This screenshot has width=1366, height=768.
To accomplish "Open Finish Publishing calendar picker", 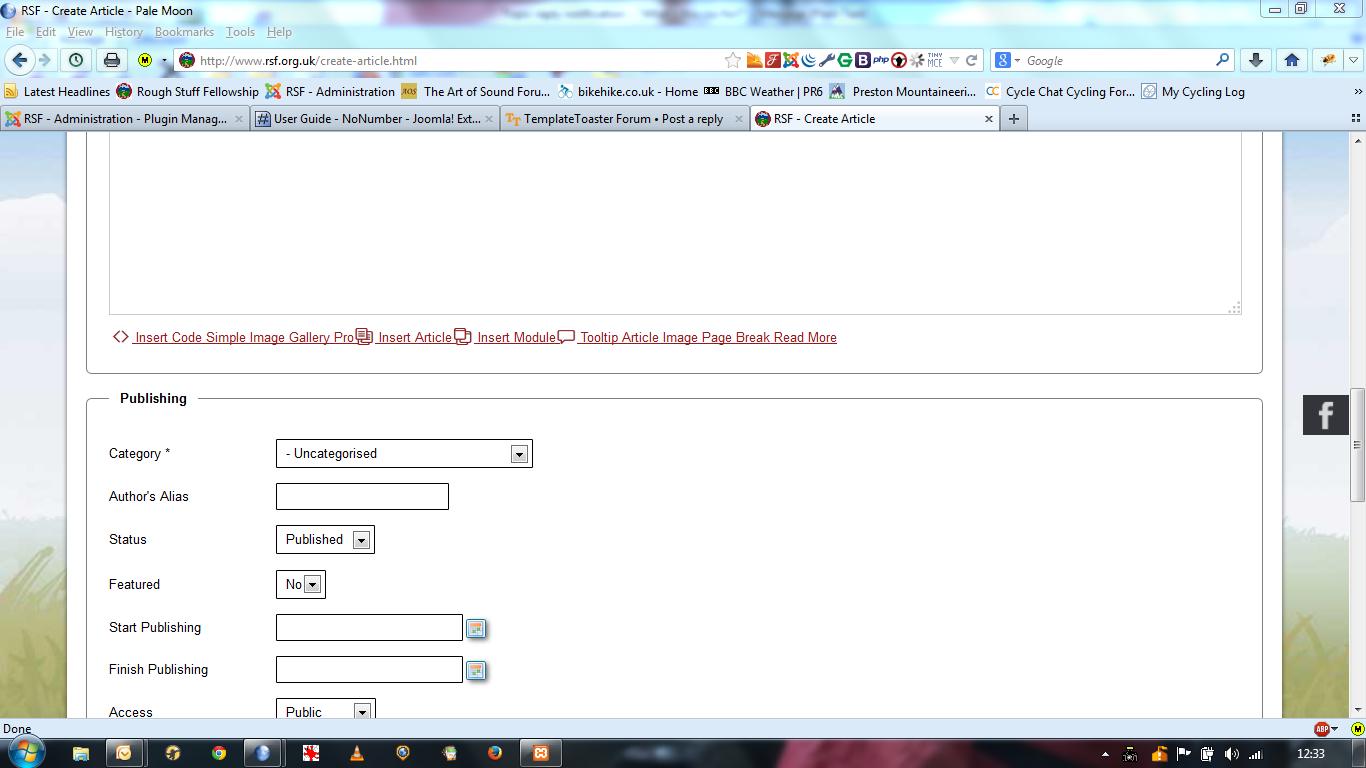I will tap(476, 670).
